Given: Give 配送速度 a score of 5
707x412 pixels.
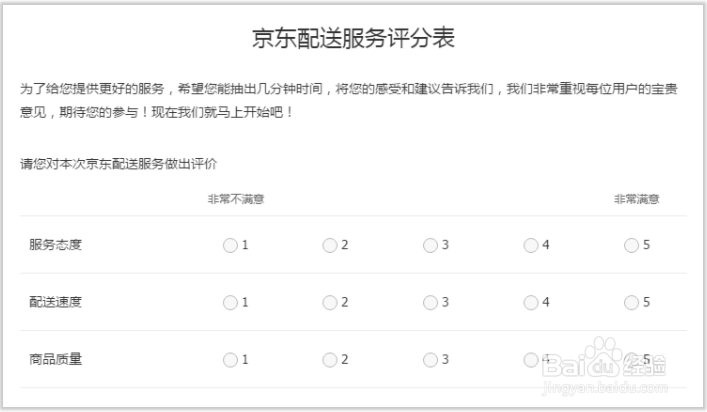Looking at the screenshot, I should (x=631, y=302).
